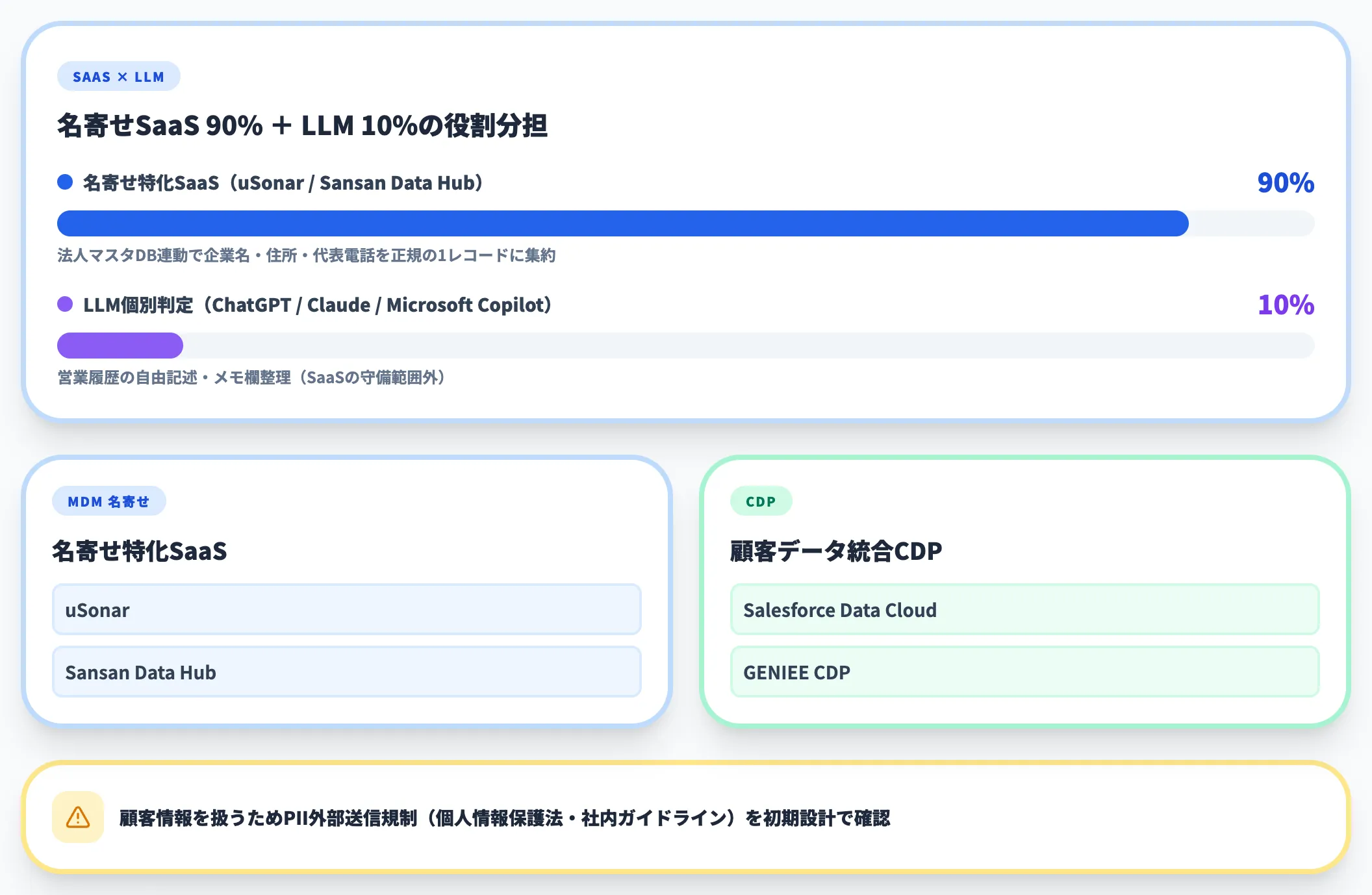This screenshot has width=1372, height=895.
Task: Click the card title 顧客データ統合CDP
Action: (x=836, y=551)
